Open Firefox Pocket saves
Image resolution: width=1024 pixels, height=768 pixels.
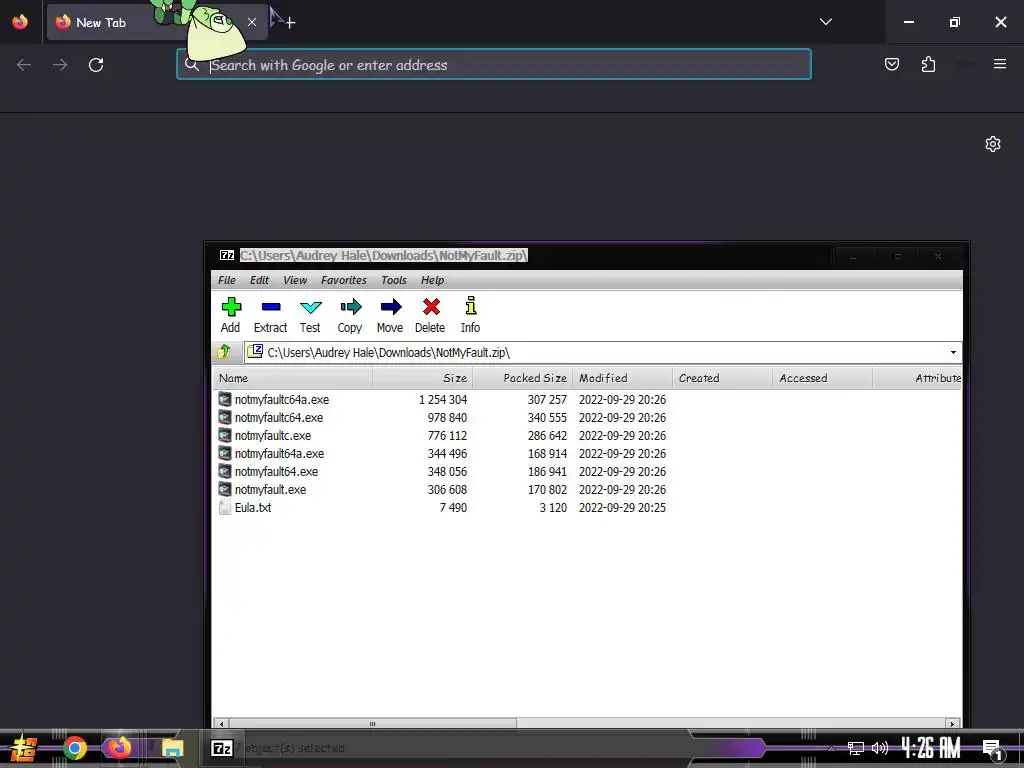891,64
